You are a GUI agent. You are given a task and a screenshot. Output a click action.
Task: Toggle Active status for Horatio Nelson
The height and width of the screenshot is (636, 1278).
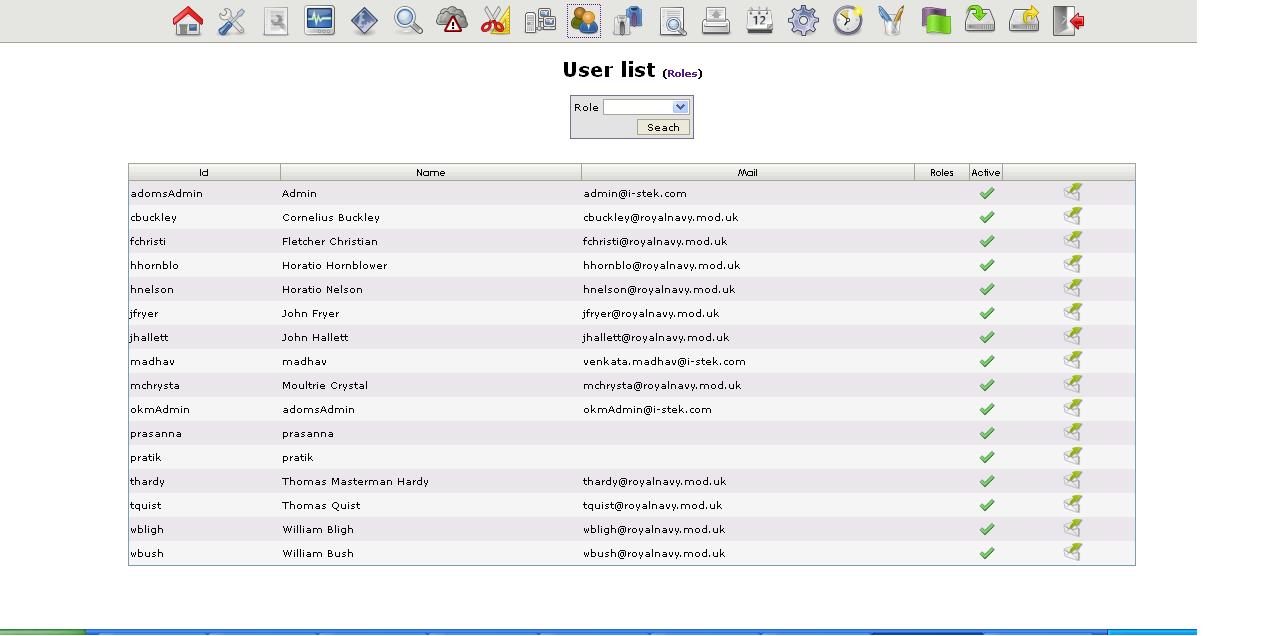986,288
